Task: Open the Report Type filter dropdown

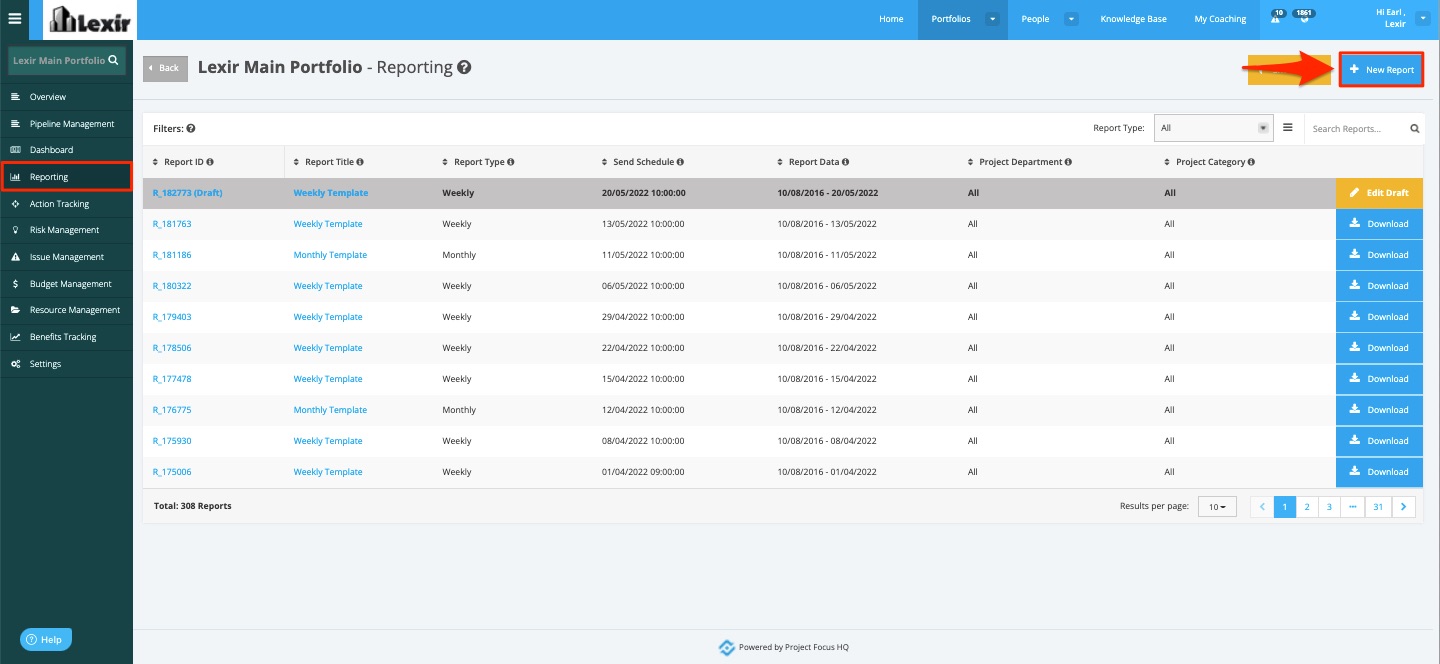Action: point(1213,128)
